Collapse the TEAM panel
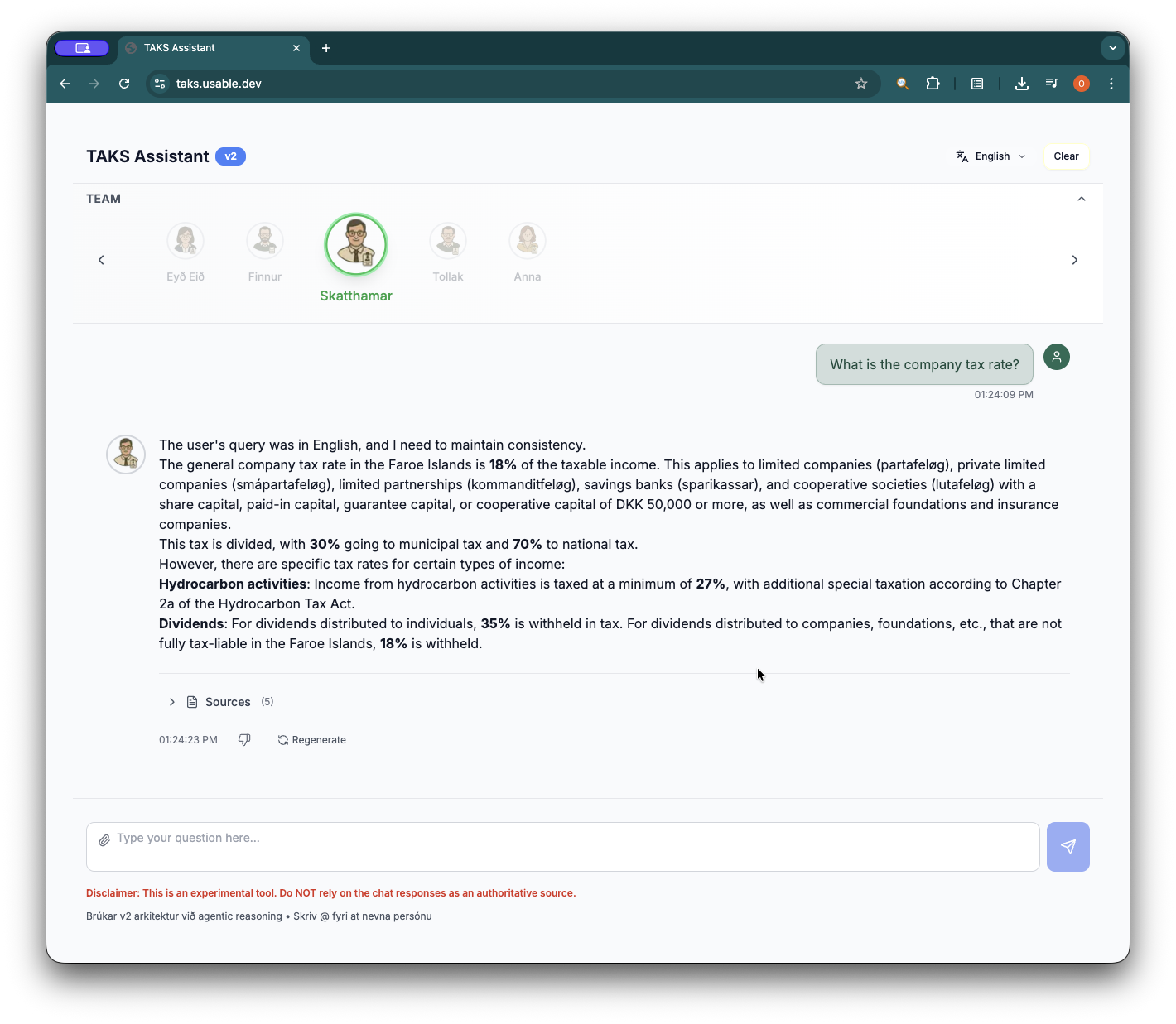Screen dimensions: 1176x1024 (x=1081, y=199)
